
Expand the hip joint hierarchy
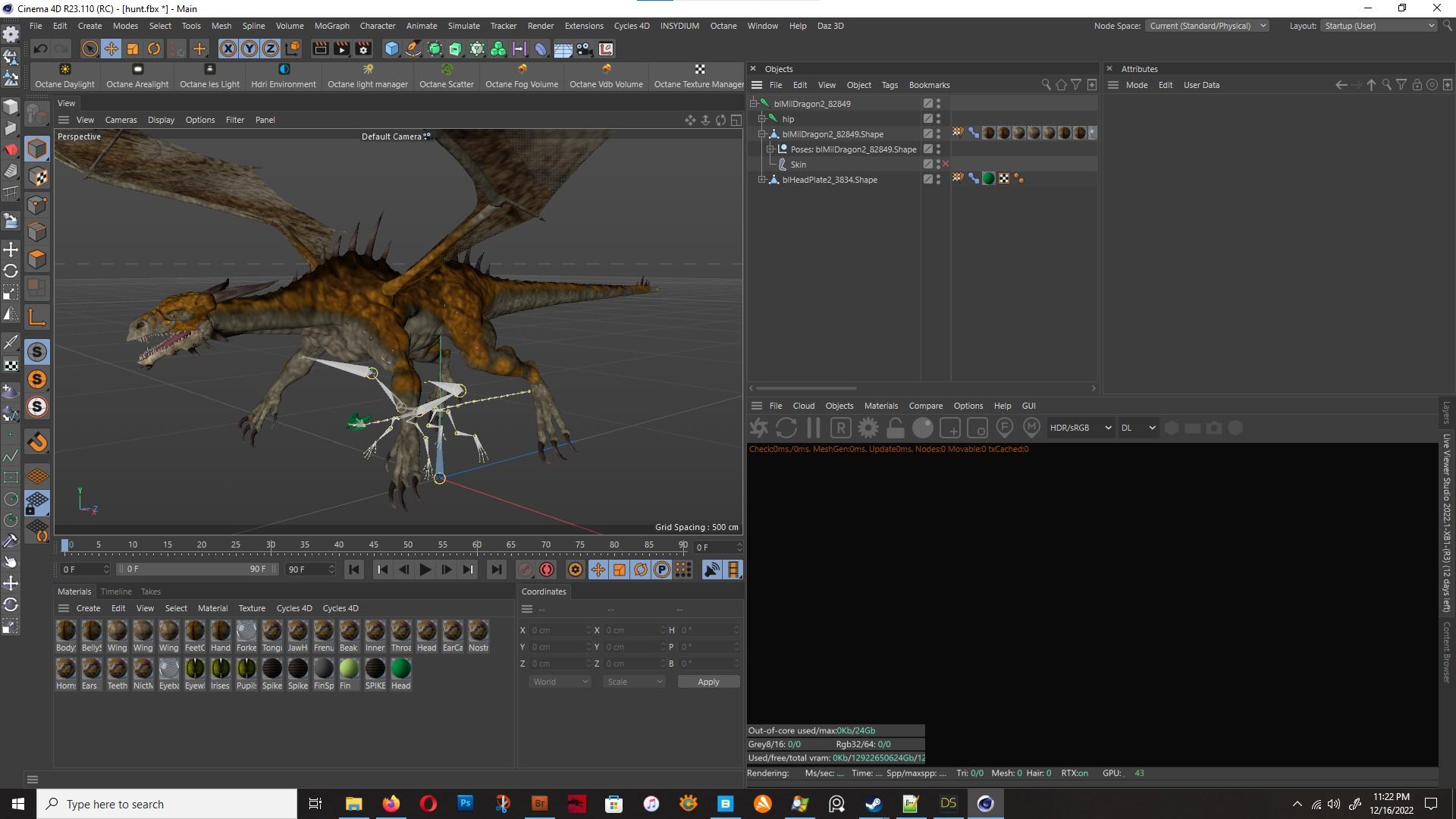point(762,119)
